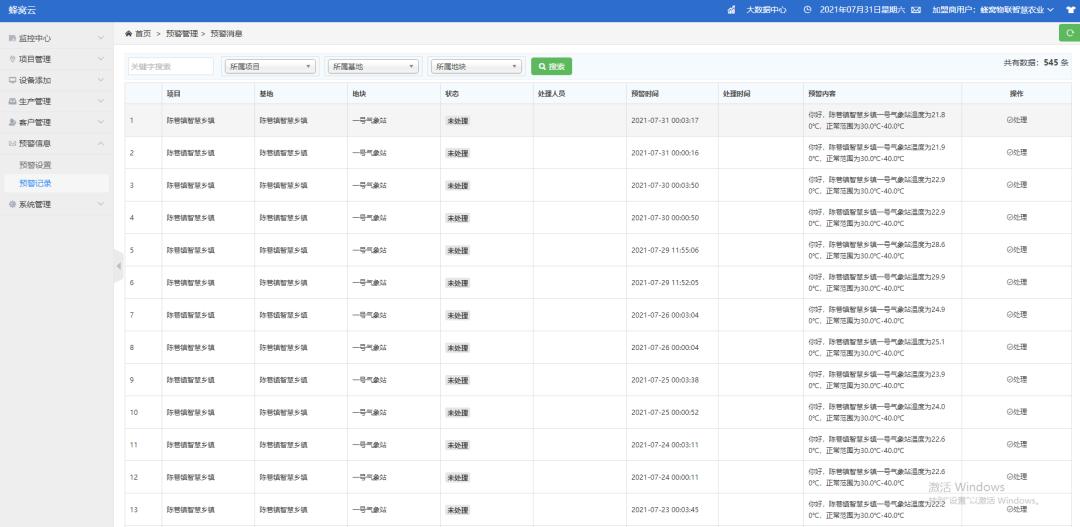
Task: Click the 未处理 status tag in row 2
Action: pos(457,153)
